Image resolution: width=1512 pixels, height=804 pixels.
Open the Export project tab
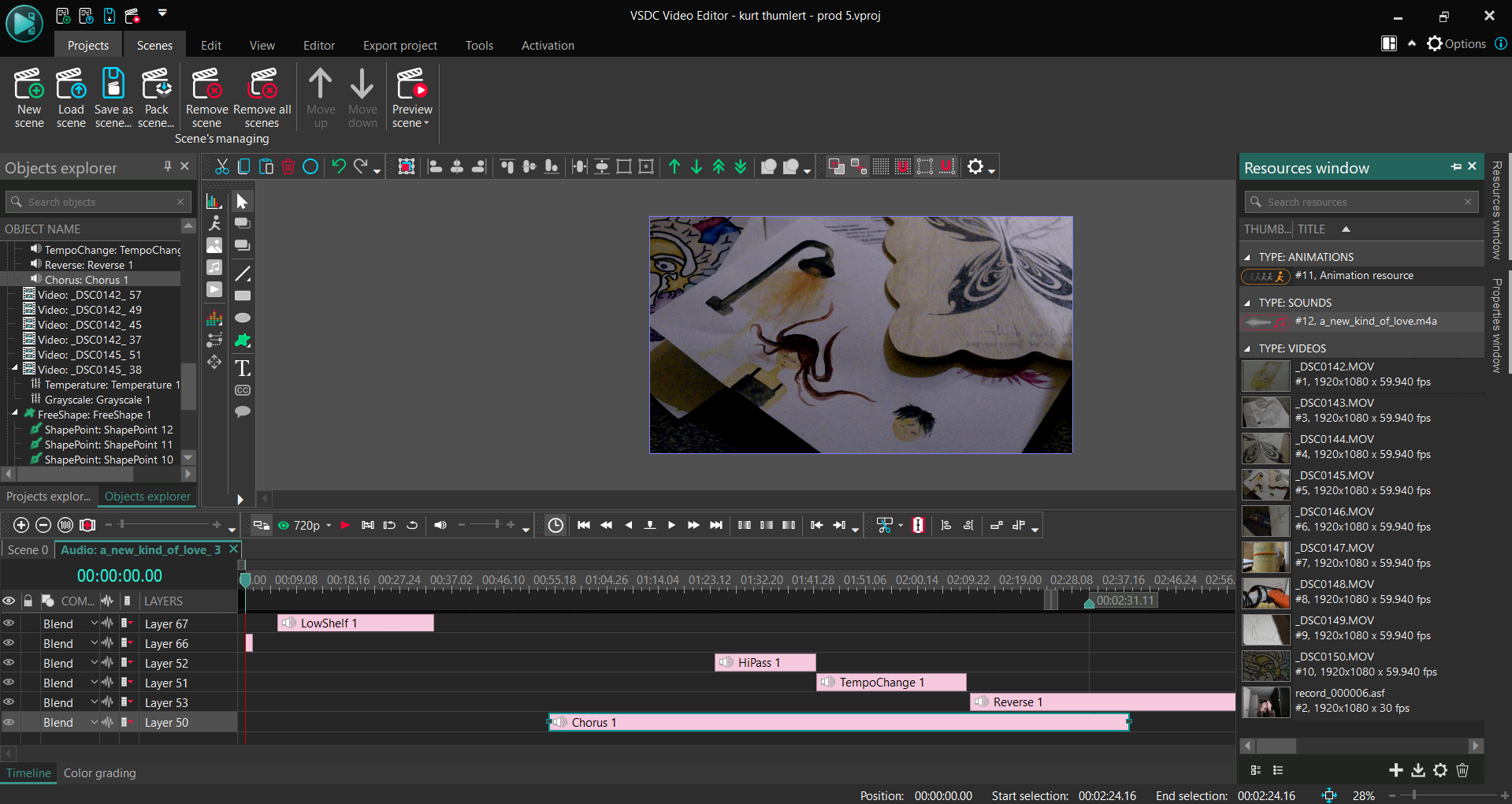coord(400,45)
